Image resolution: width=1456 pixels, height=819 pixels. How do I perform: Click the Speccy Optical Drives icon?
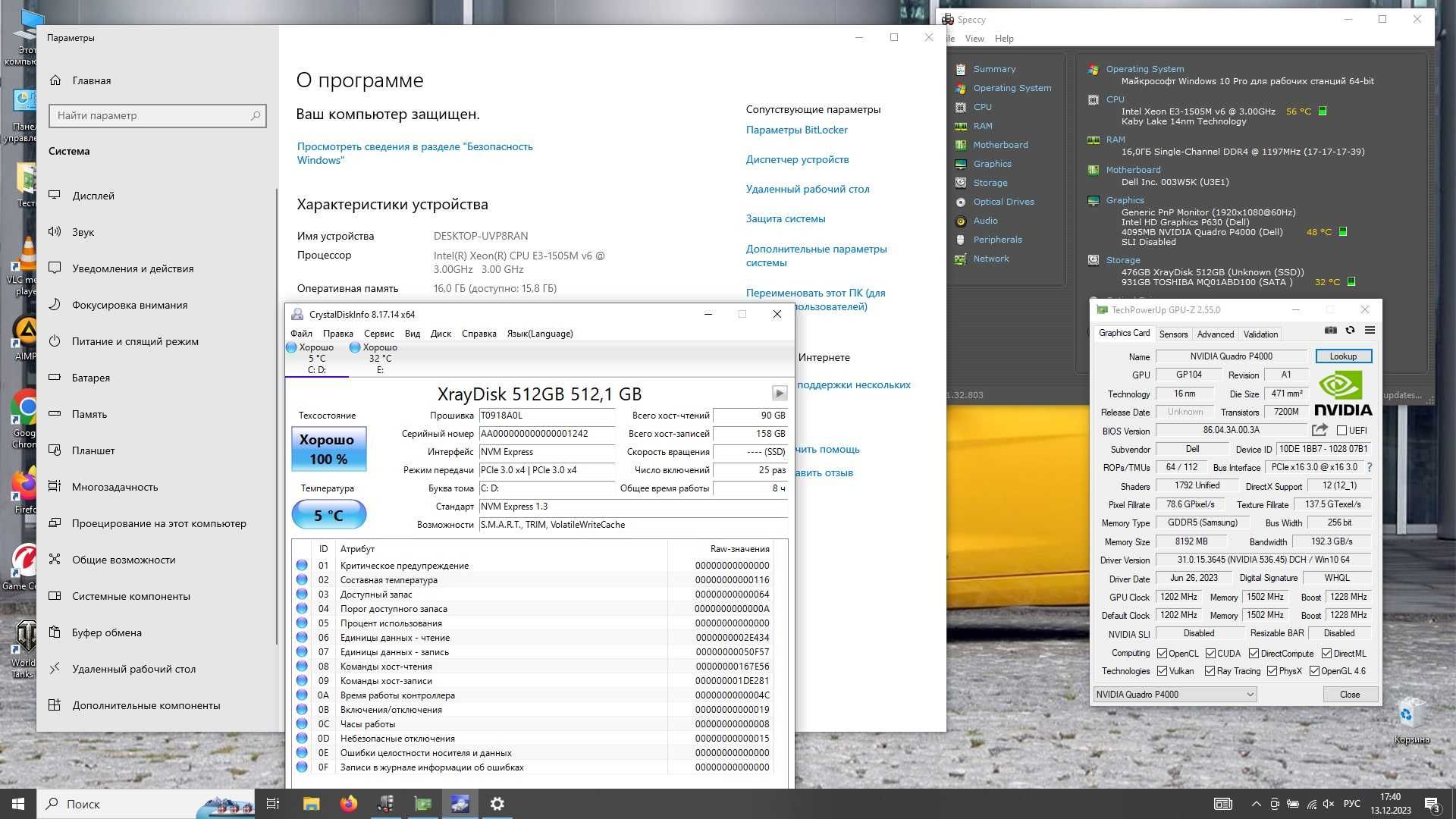(960, 202)
